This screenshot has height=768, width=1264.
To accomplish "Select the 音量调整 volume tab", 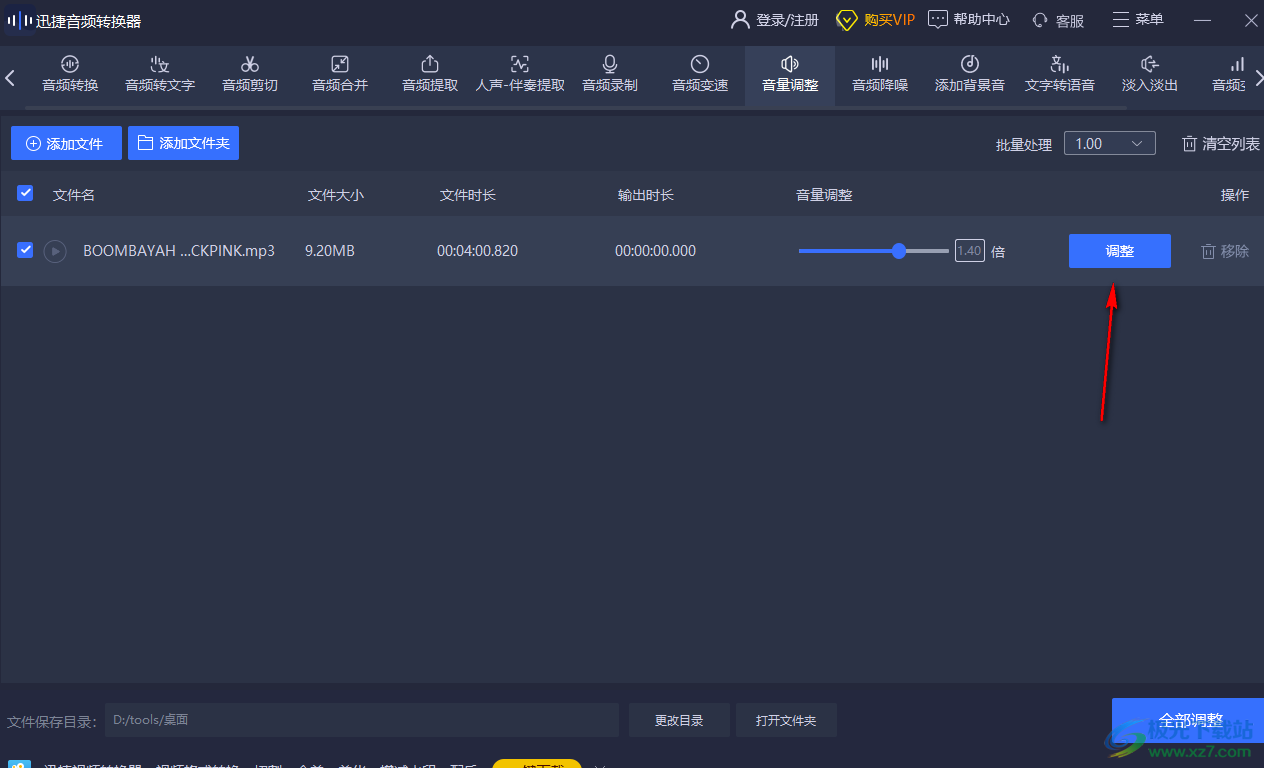I will [x=790, y=75].
